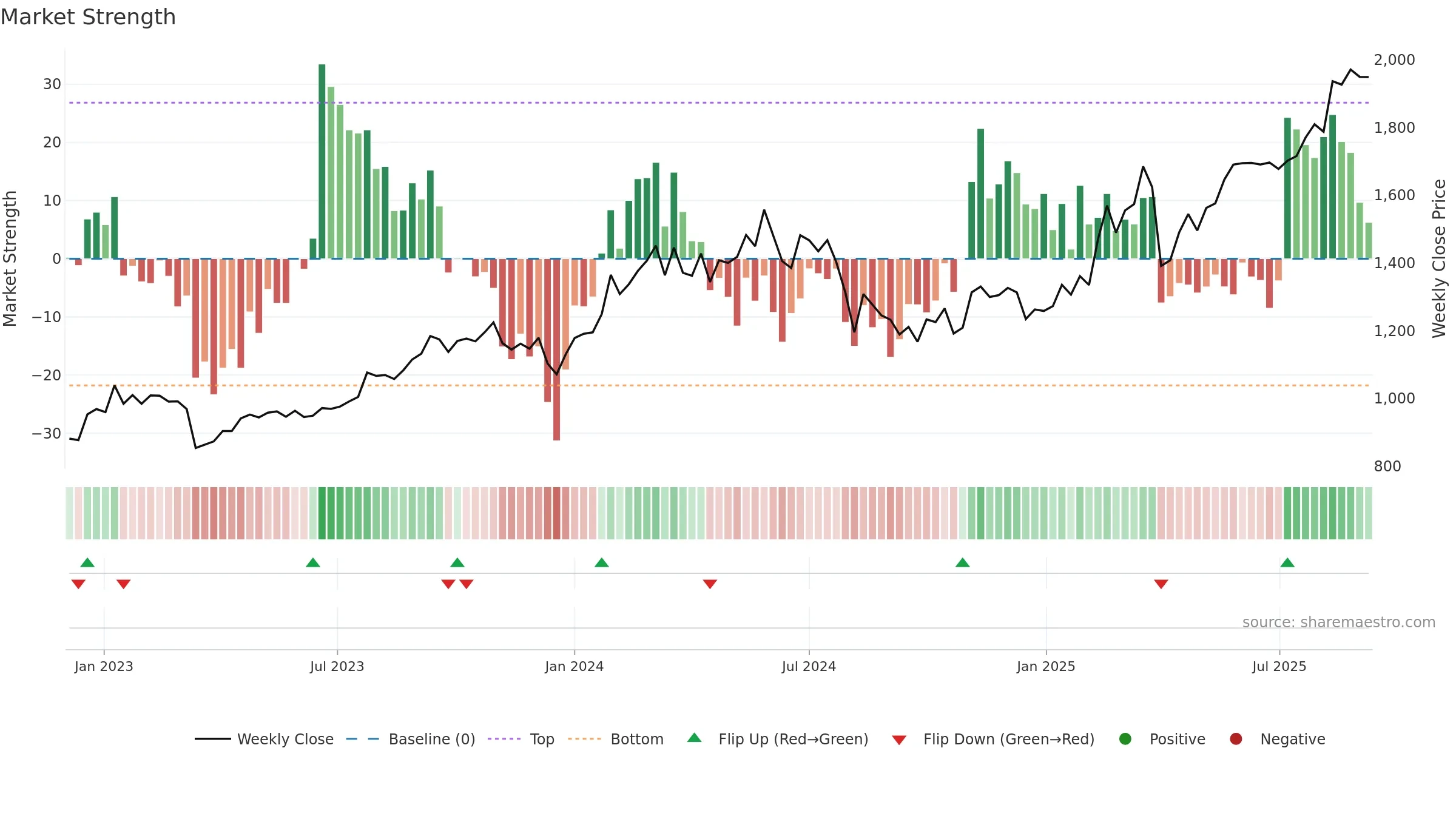
Task: Toggle the Top legend entry
Action: pos(521,739)
